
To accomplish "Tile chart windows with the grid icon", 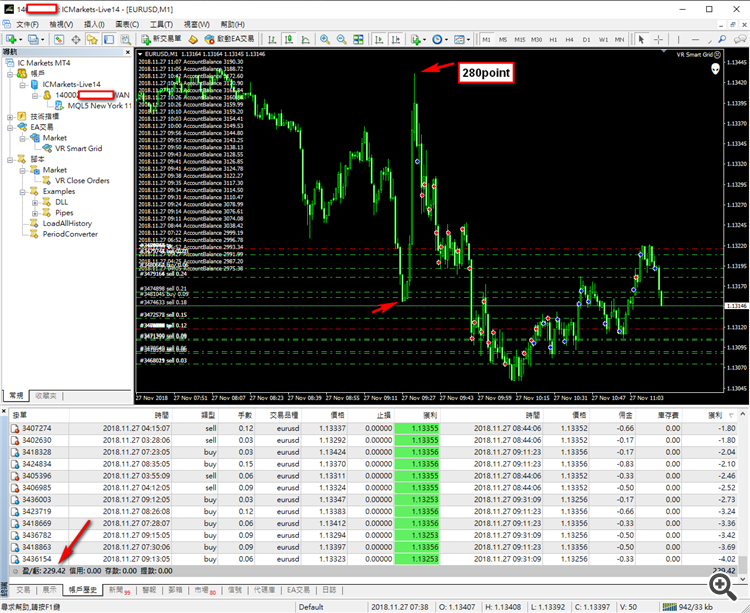I will (358, 39).
